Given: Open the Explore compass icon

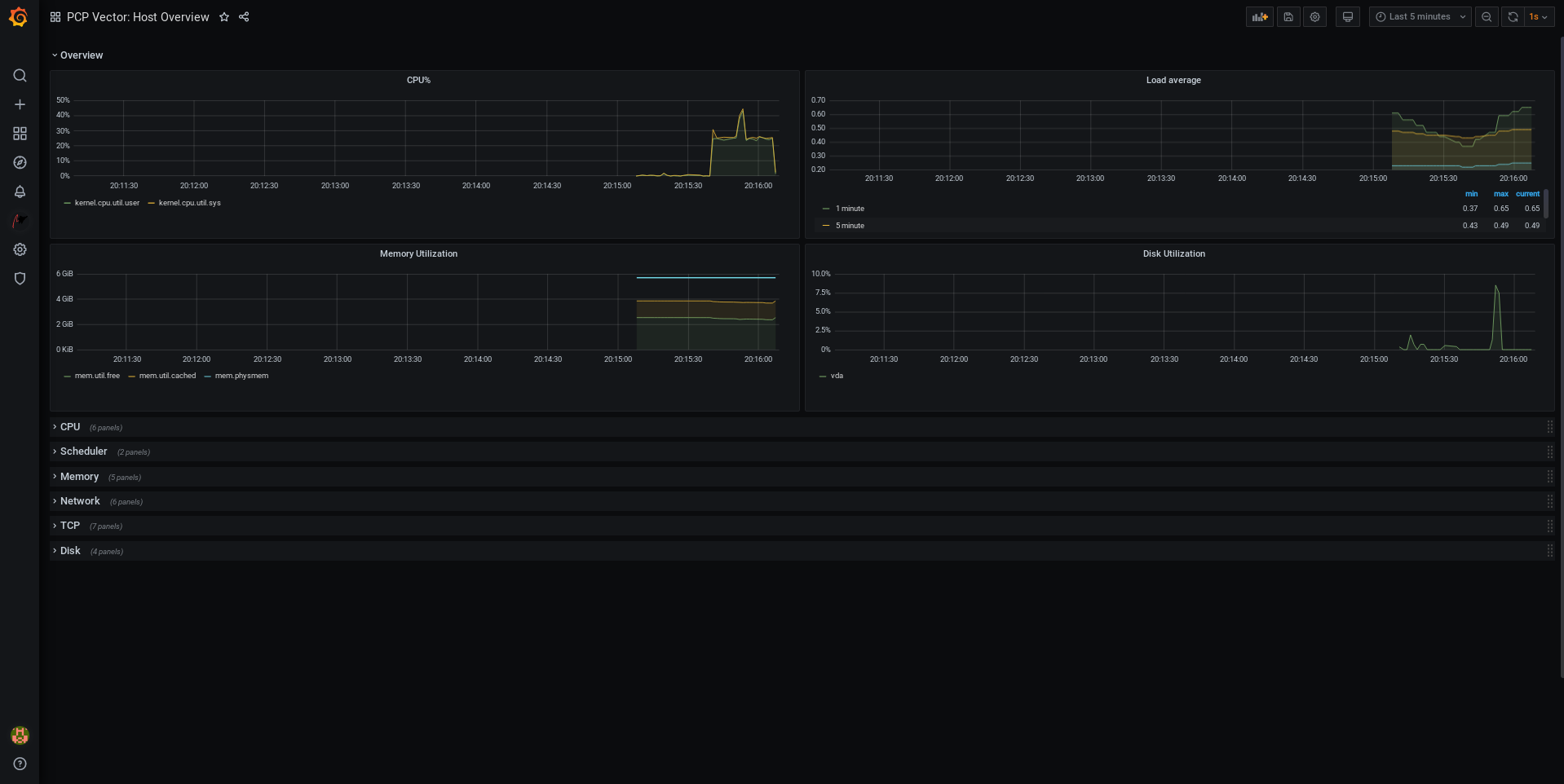Looking at the screenshot, I should click(x=20, y=163).
